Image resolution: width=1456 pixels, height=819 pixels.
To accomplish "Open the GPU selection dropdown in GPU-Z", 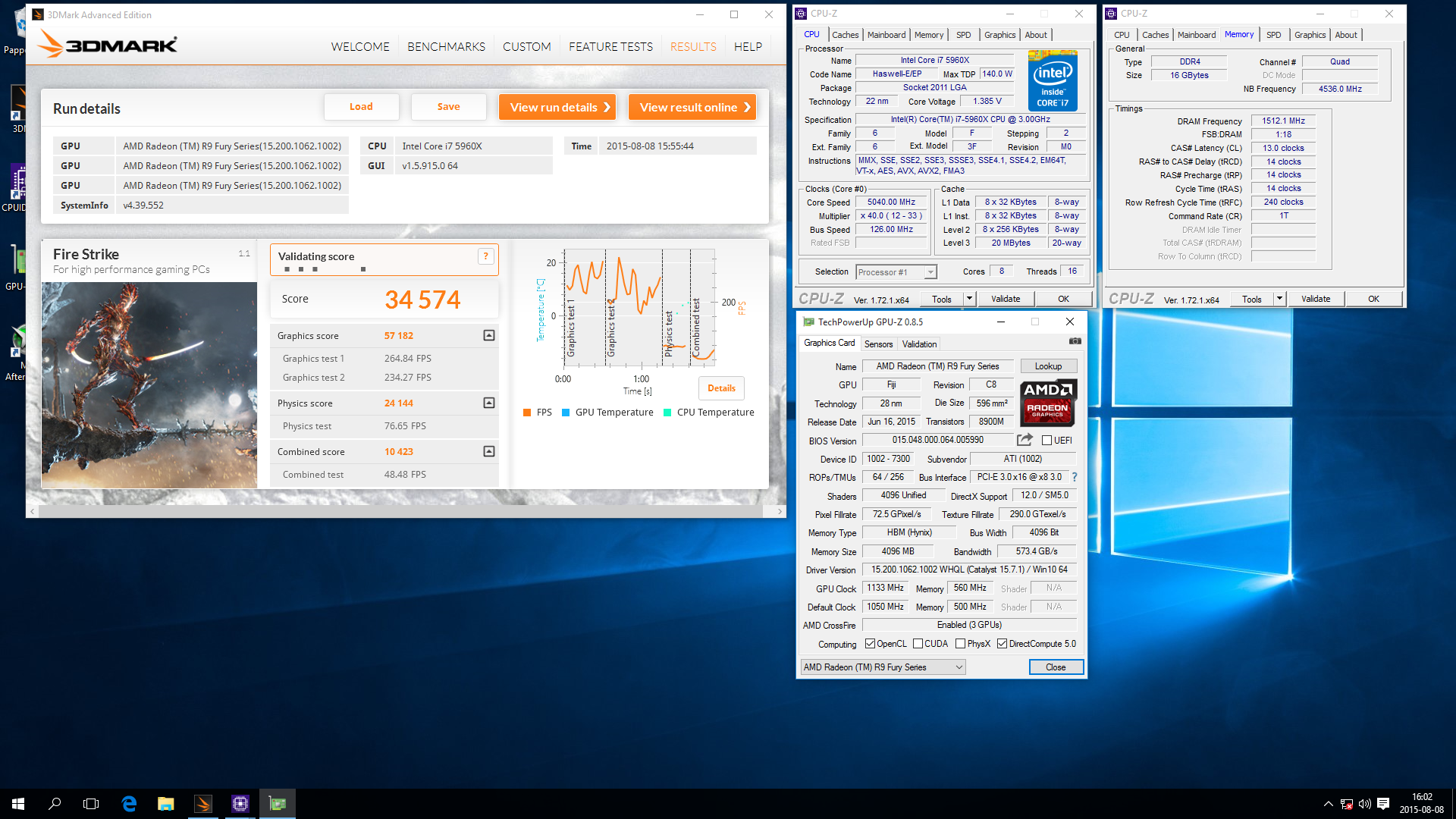I will [x=883, y=667].
